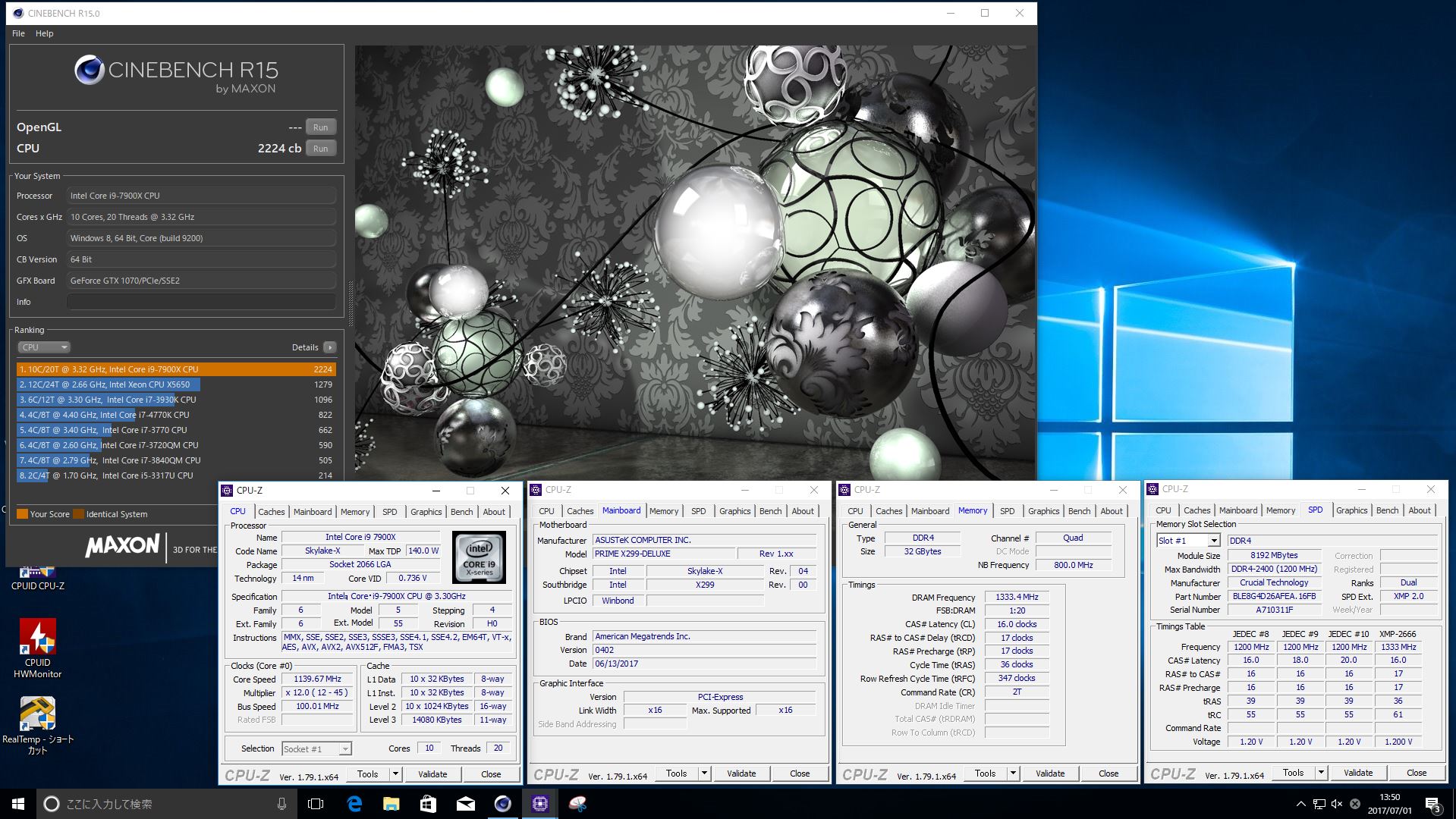Switch to Bench tab in Mainboard CPU-Z window
The image size is (1456, 819).
(x=770, y=511)
